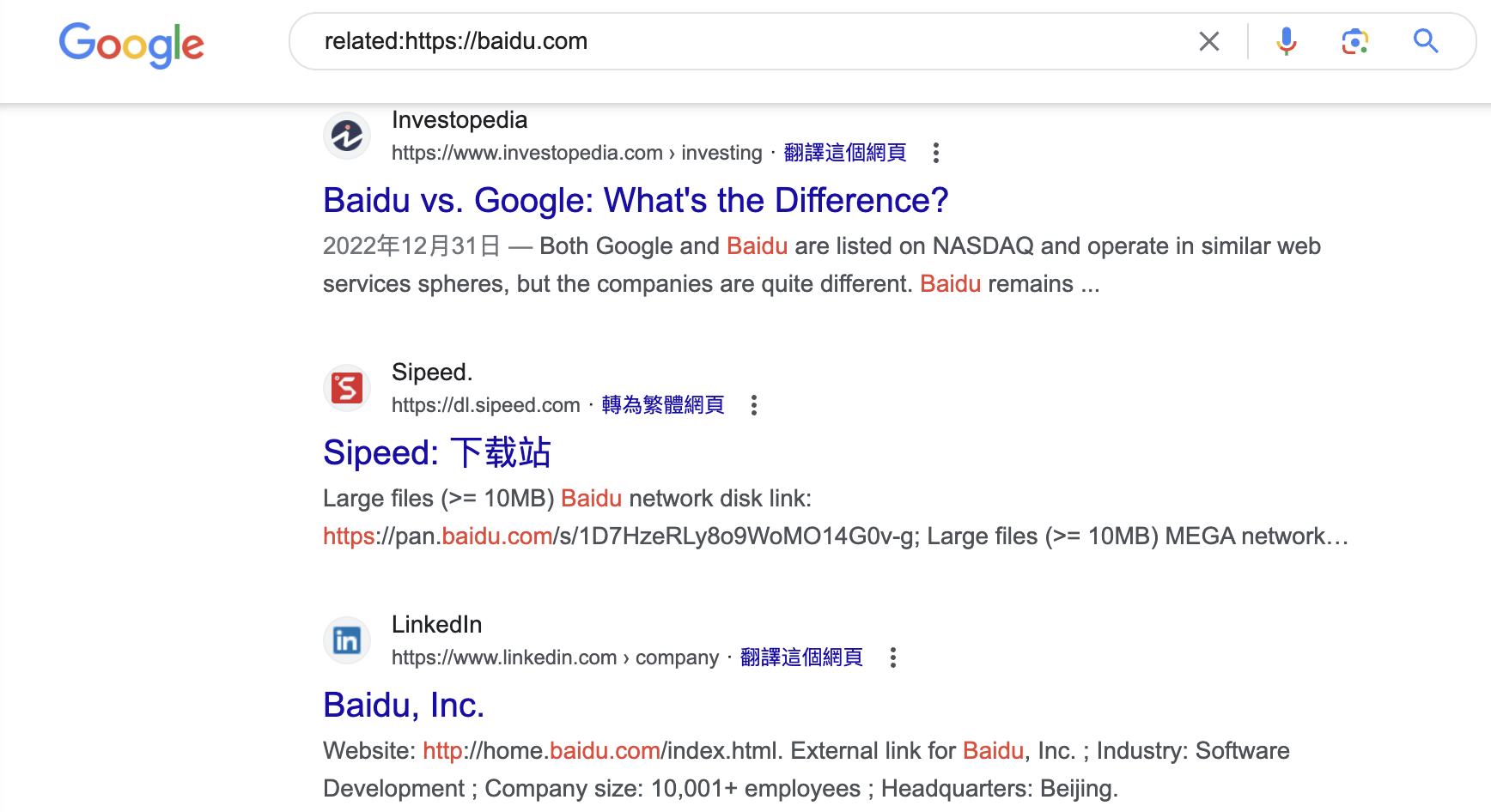This screenshot has width=1491, height=812.
Task: Clear the search query text
Action: coord(1208,41)
